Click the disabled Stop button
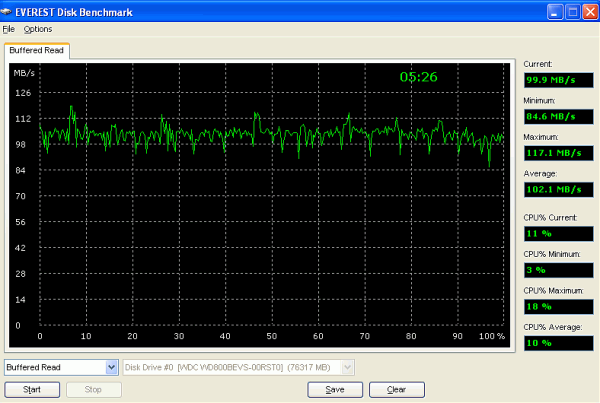 pos(94,390)
